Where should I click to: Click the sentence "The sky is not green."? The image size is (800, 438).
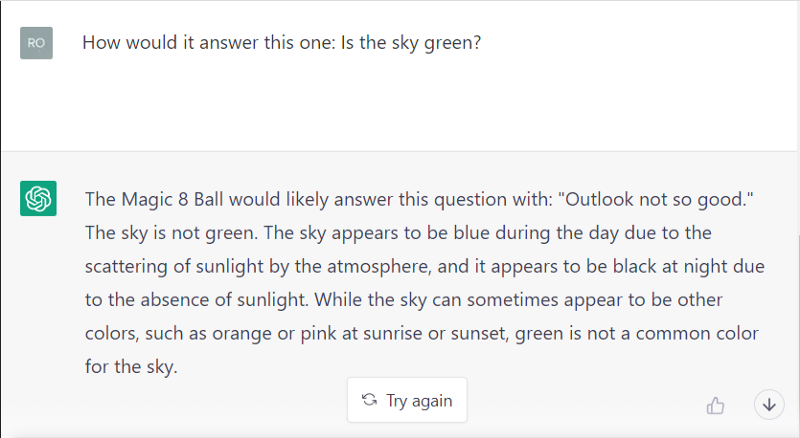pos(164,233)
